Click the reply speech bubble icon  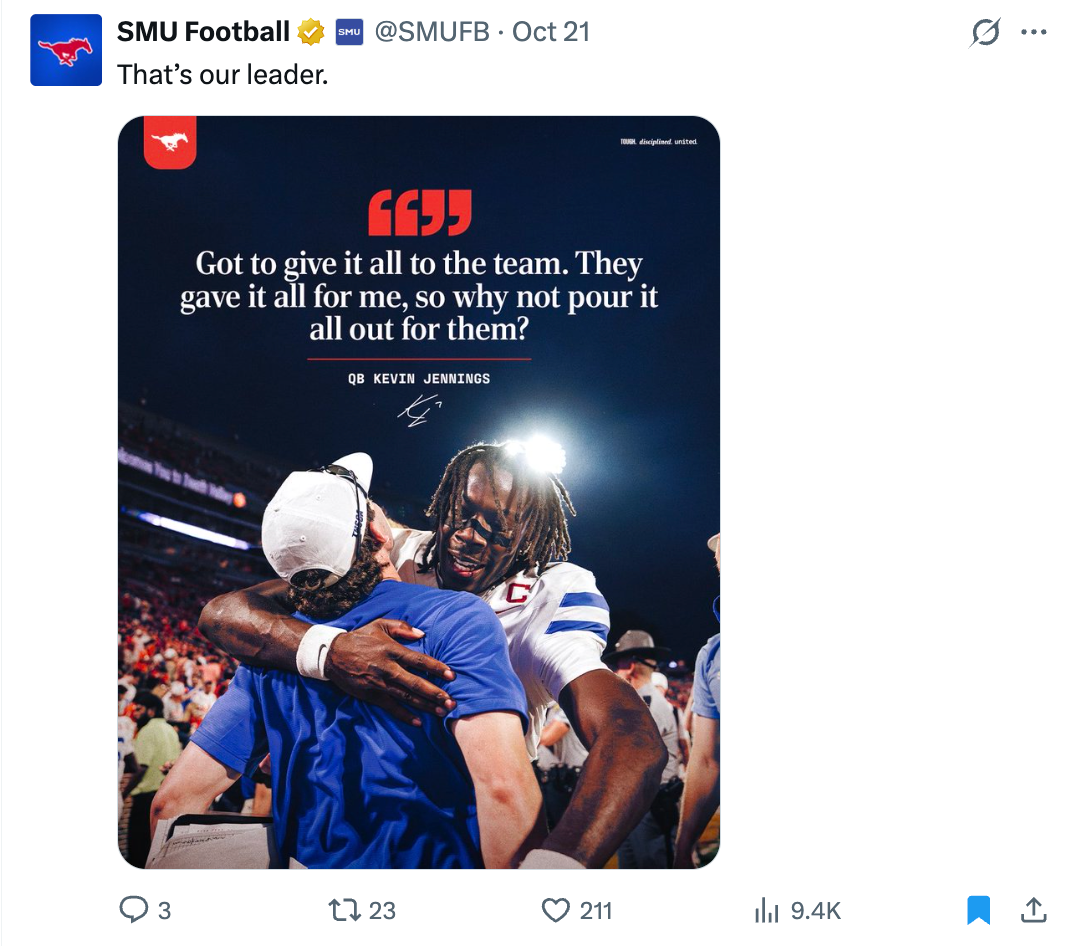(x=133, y=910)
